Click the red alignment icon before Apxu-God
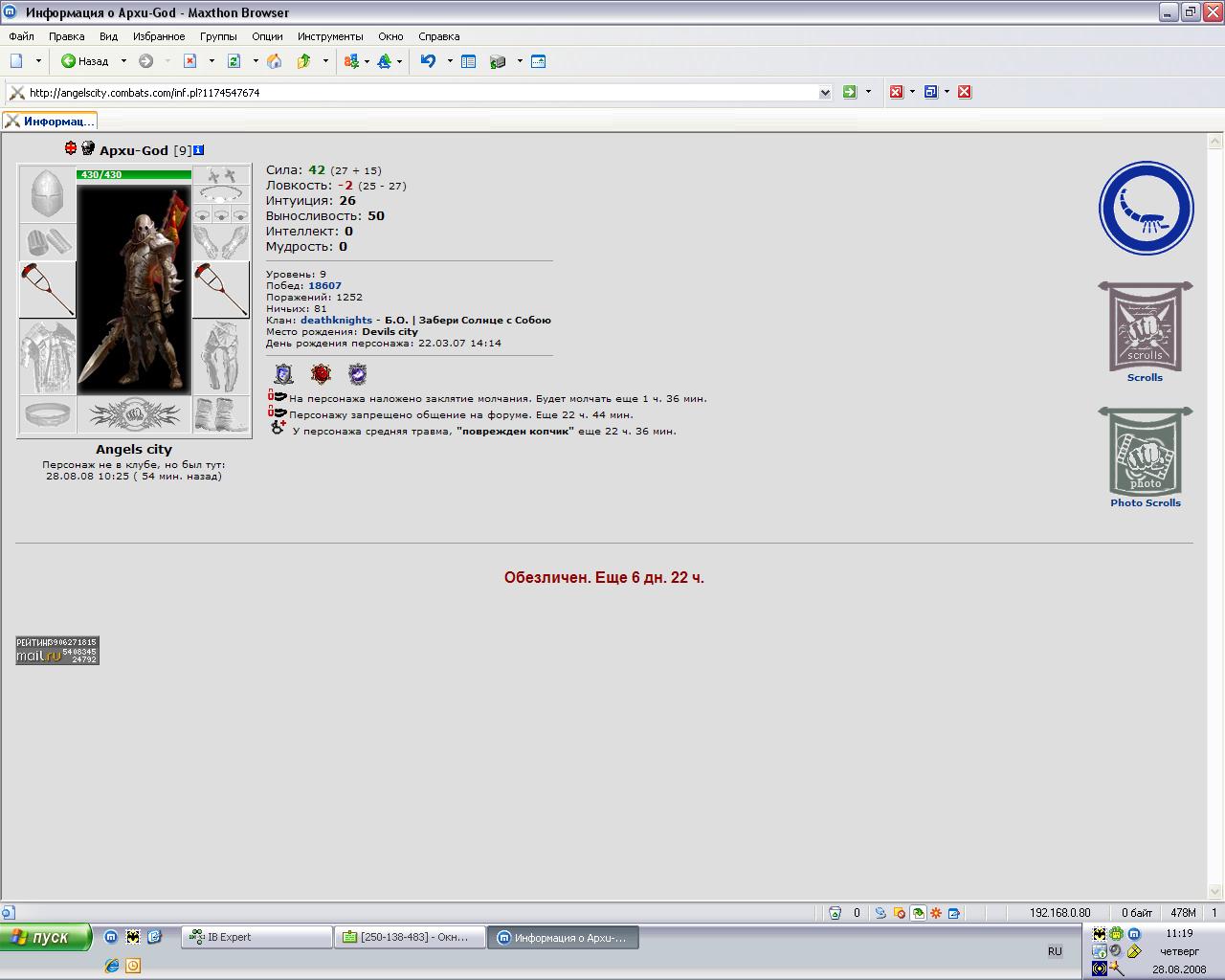This screenshot has width=1225, height=980. pos(71,148)
